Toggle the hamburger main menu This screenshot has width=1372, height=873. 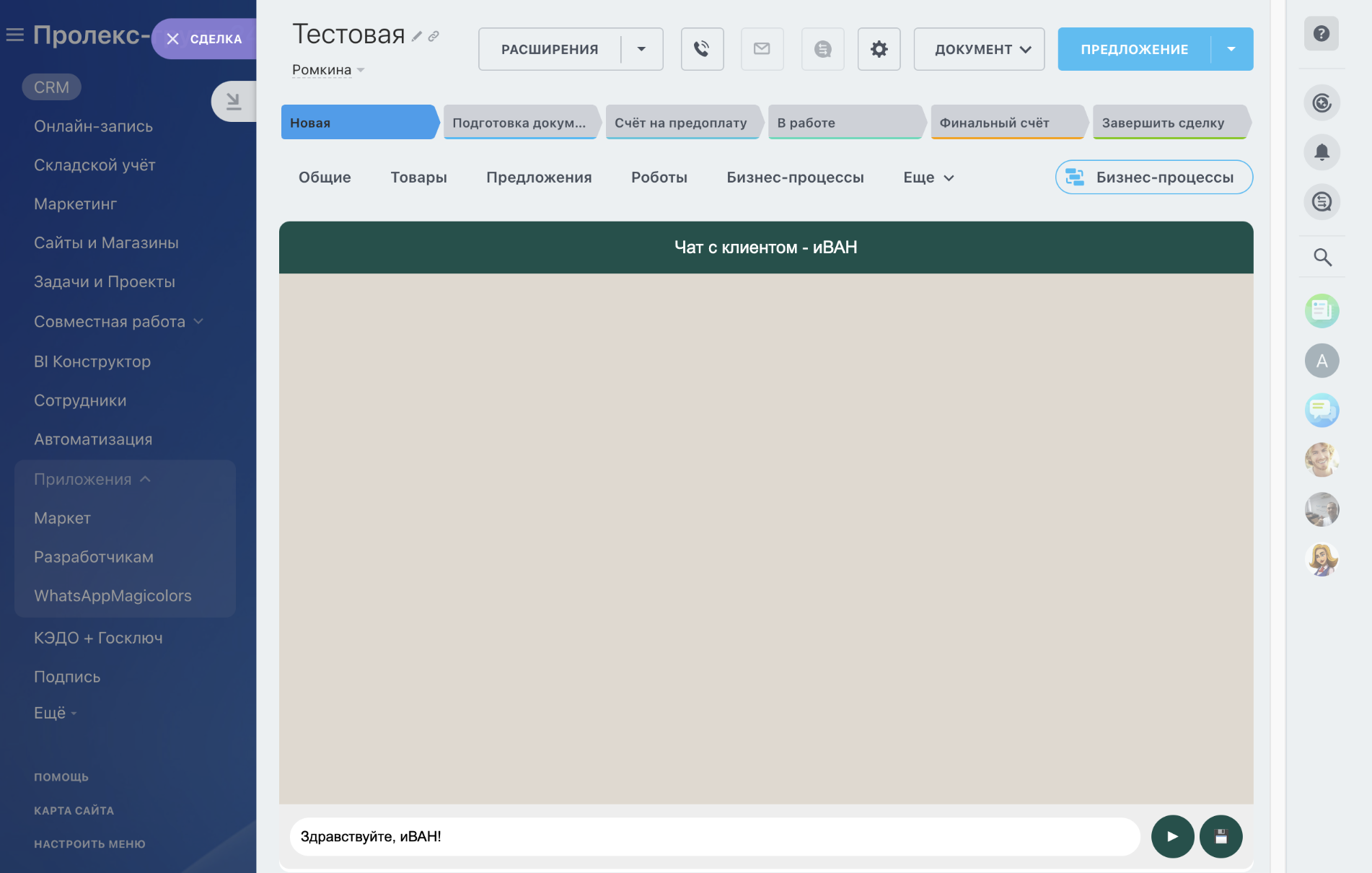pyautogui.click(x=15, y=35)
